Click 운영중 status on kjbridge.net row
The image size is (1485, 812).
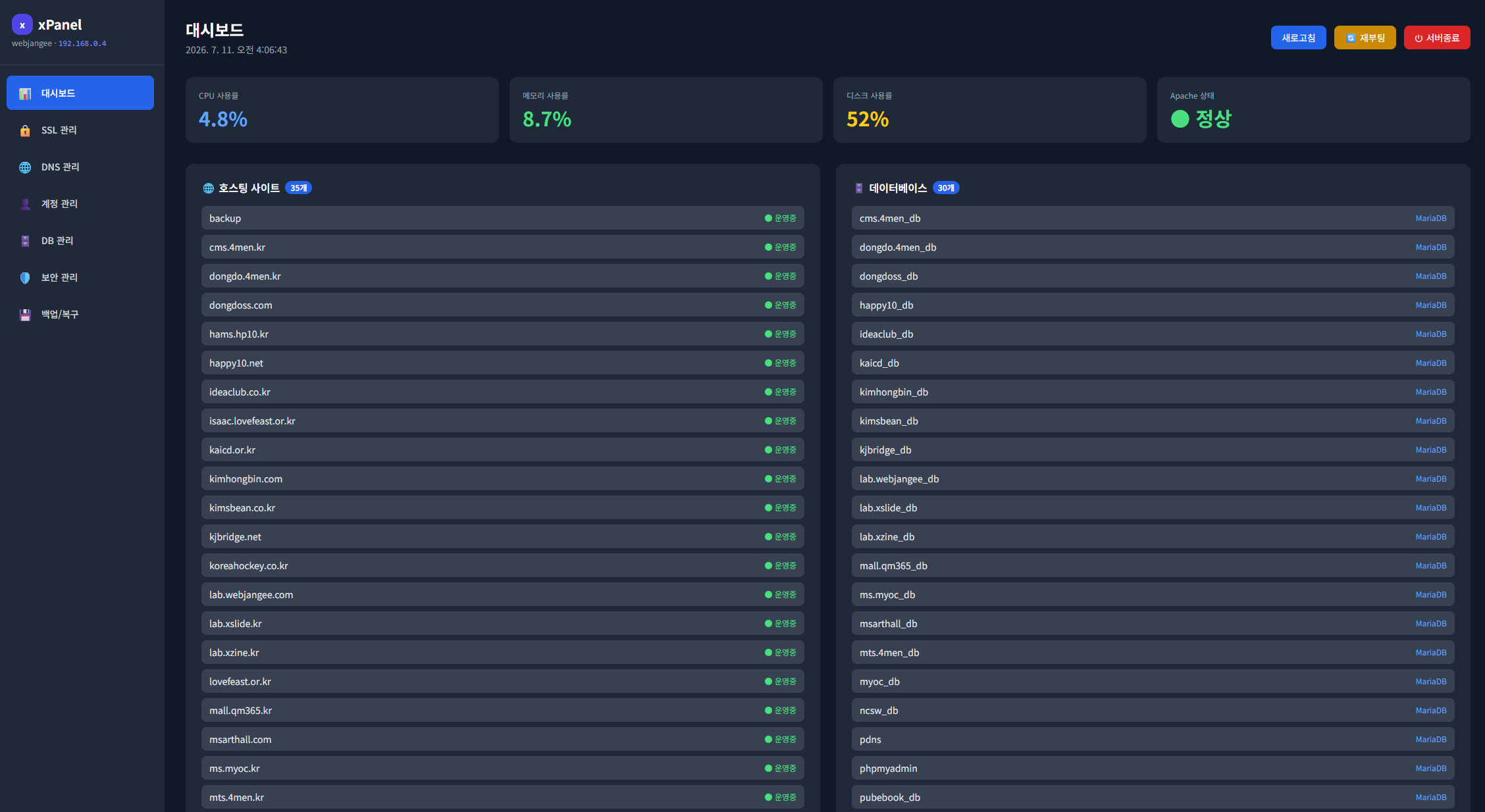tap(781, 537)
